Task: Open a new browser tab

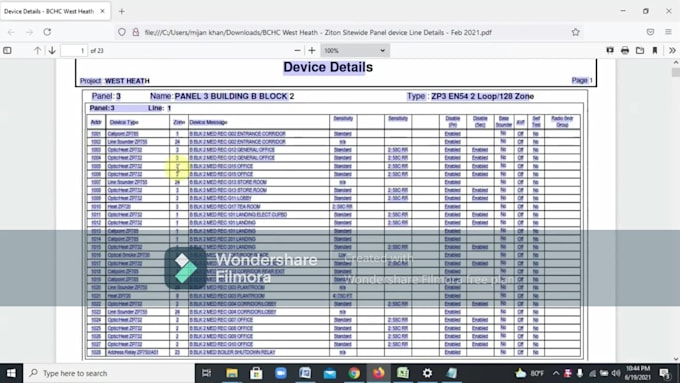Action: (x=122, y=12)
